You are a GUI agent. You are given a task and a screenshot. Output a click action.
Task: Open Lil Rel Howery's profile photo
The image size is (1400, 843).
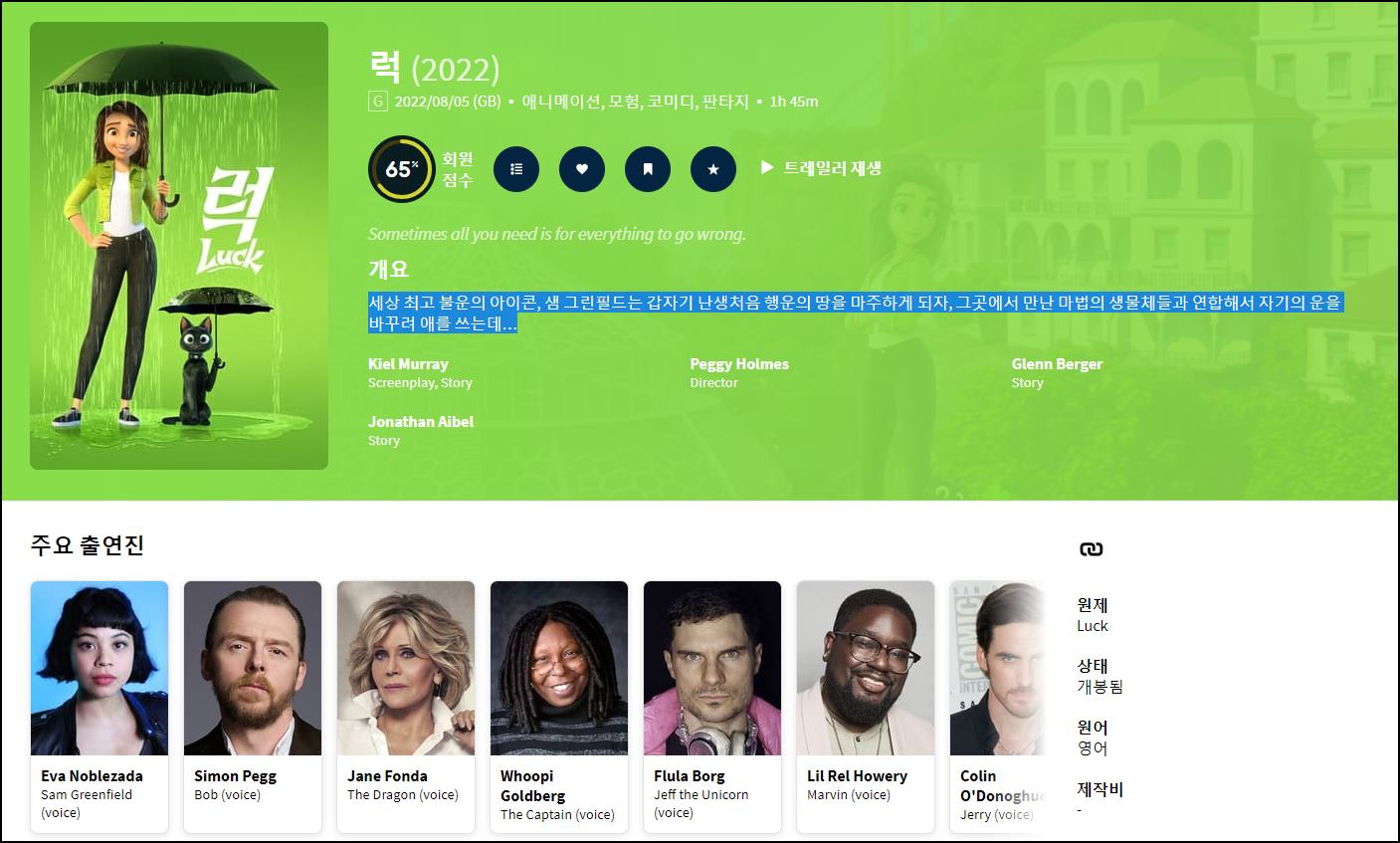pyautogui.click(x=866, y=668)
